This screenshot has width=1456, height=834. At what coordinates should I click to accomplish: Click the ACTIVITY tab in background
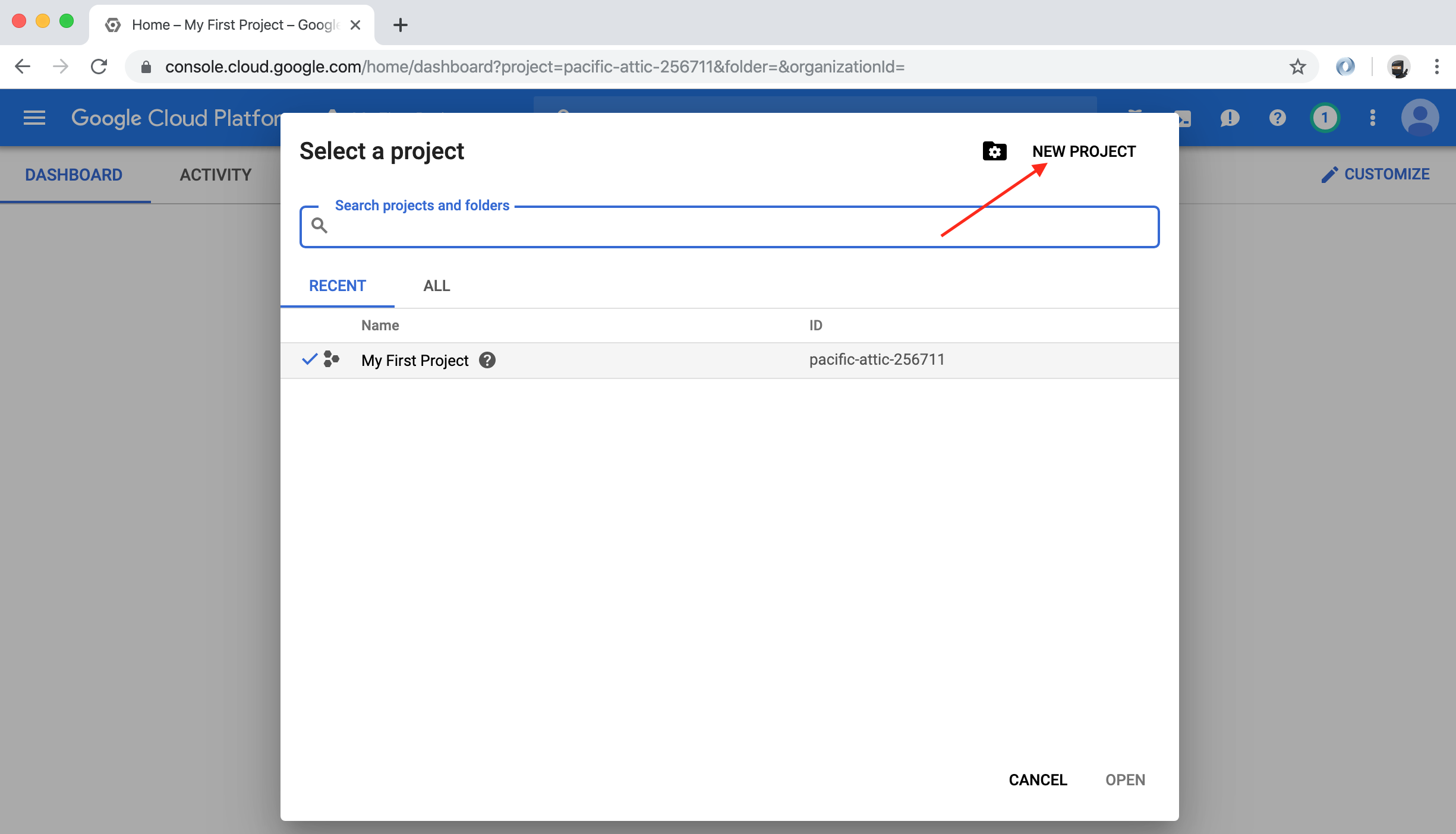click(215, 174)
